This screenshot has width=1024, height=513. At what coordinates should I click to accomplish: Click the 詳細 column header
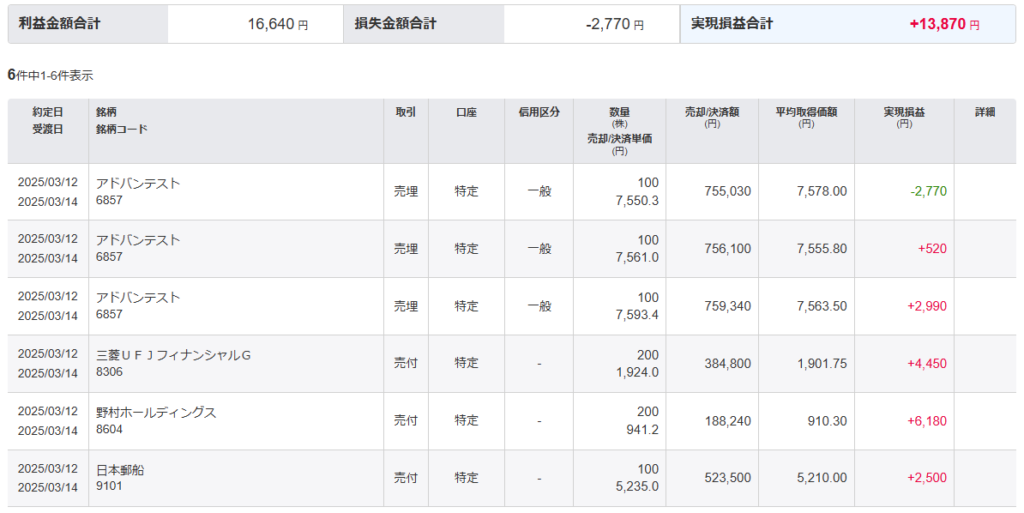[x=985, y=112]
